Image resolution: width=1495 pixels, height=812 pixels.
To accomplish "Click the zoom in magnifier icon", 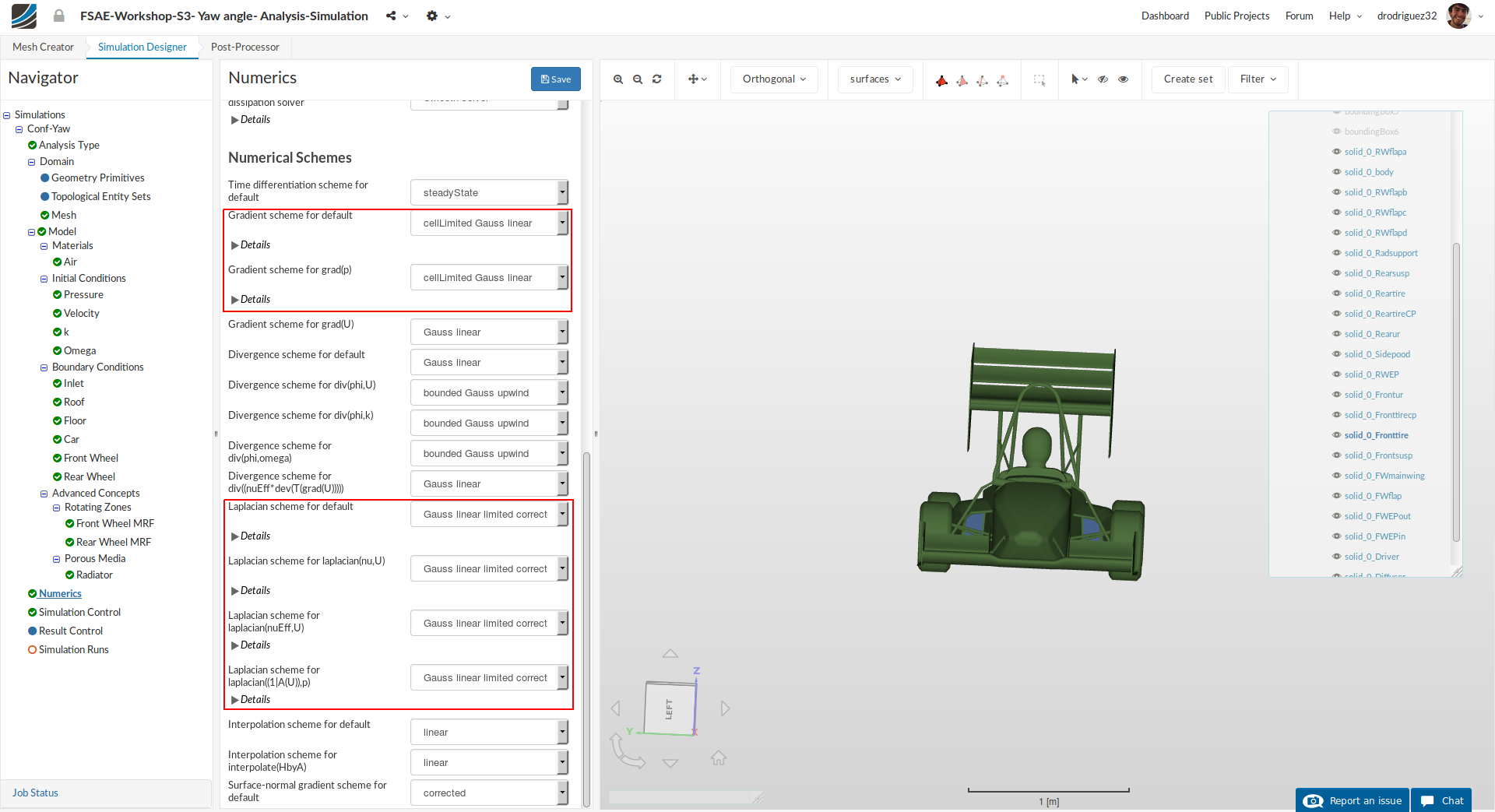I will (618, 79).
